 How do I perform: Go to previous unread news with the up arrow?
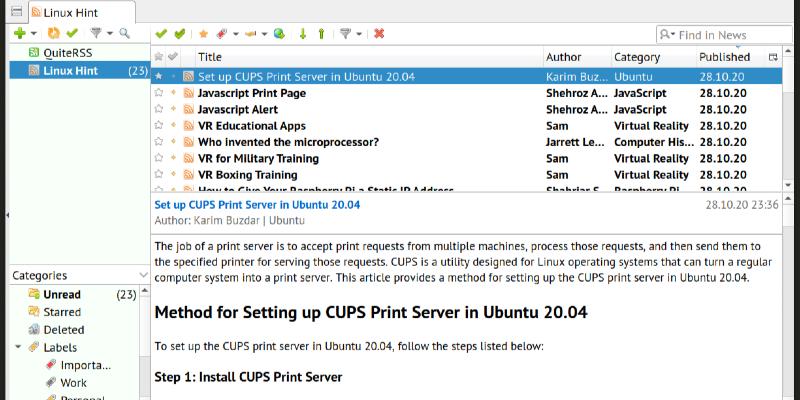(321, 34)
